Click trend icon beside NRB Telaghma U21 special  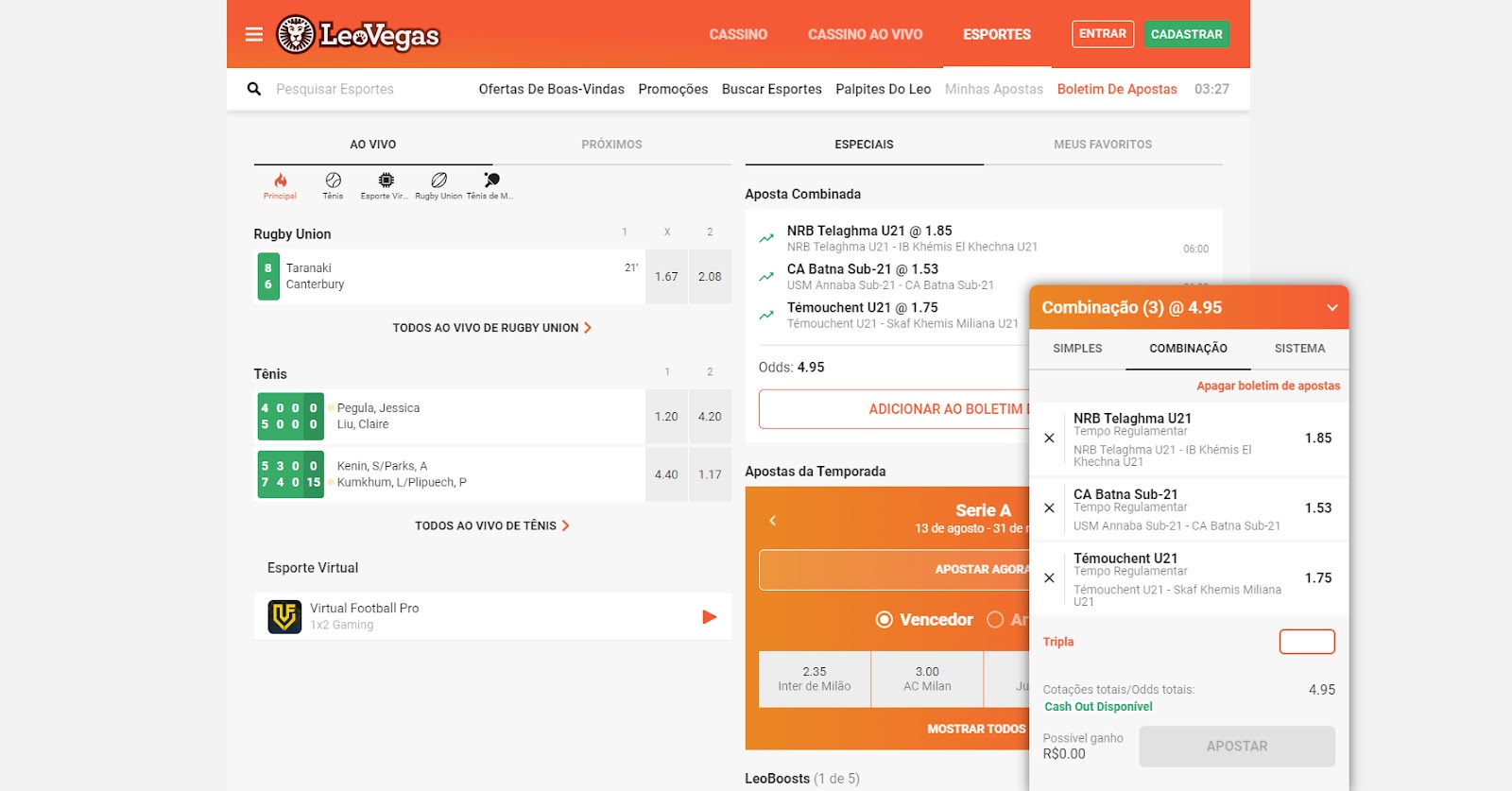click(766, 238)
